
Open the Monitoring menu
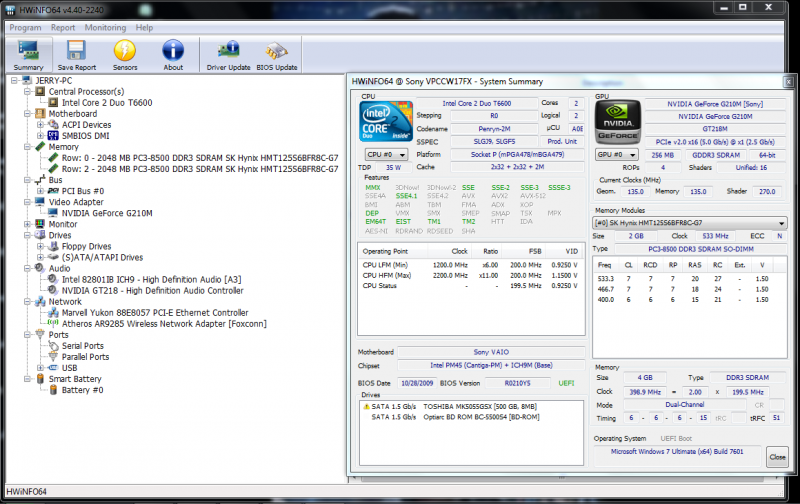(x=105, y=28)
